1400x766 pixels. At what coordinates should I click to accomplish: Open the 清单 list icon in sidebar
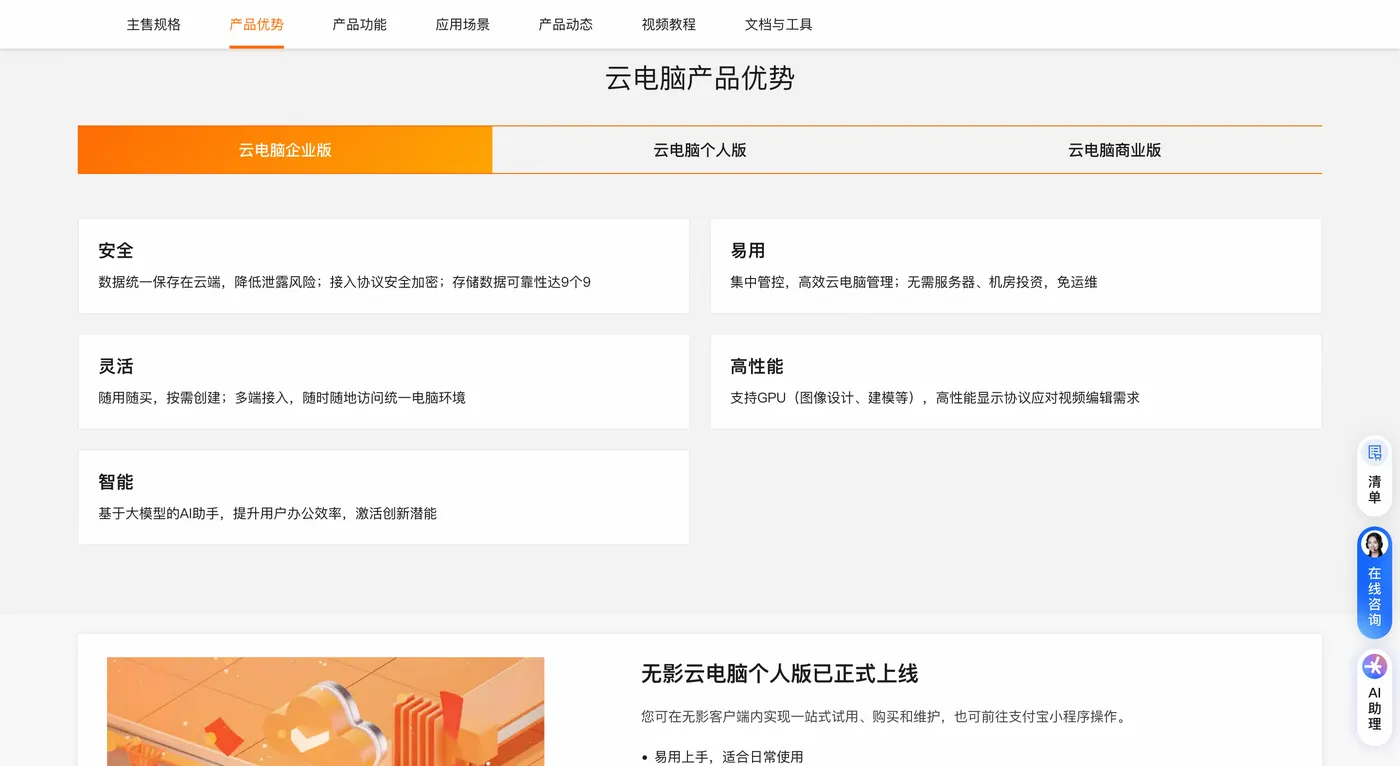point(1374,453)
